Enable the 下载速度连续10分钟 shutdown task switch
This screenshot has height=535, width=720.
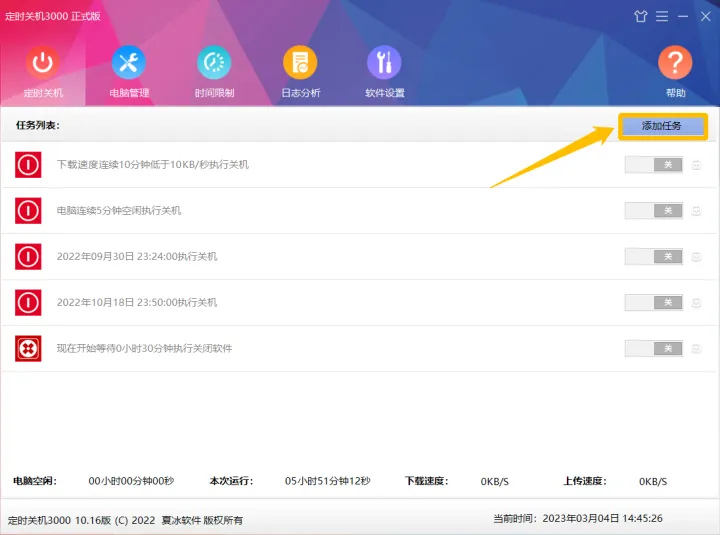653,164
